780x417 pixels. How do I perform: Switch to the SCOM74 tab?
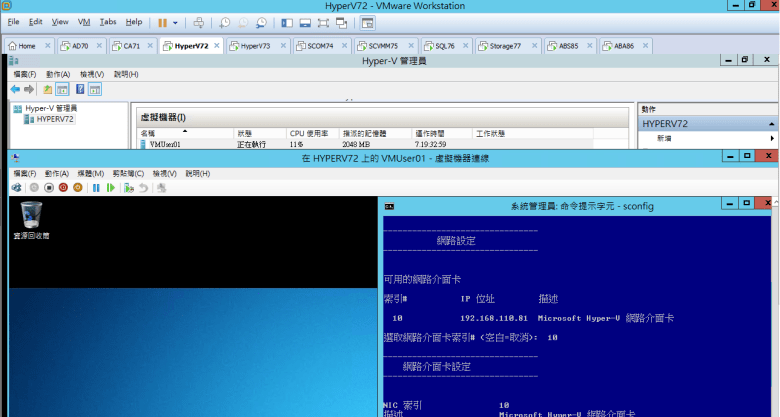click(322, 46)
